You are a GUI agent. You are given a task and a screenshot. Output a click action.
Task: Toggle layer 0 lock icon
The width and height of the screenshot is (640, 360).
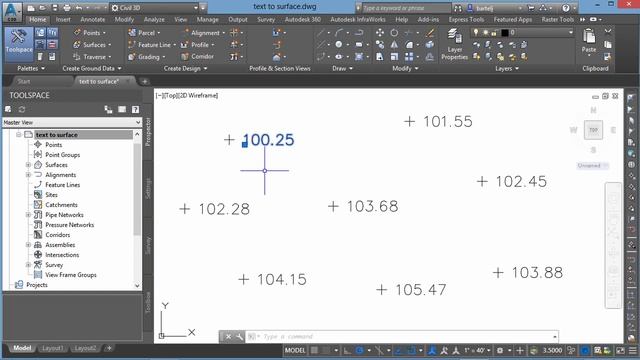494,32
